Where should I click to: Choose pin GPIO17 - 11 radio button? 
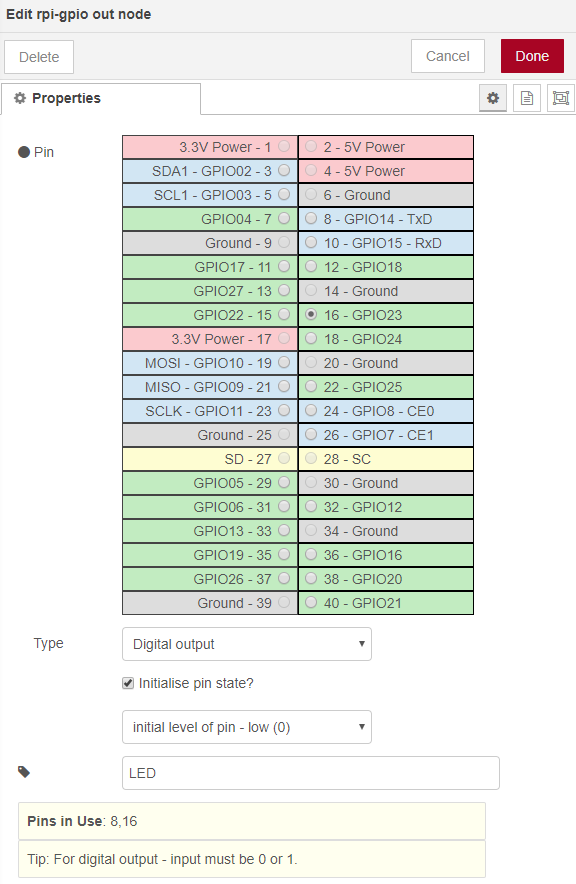[x=284, y=266]
